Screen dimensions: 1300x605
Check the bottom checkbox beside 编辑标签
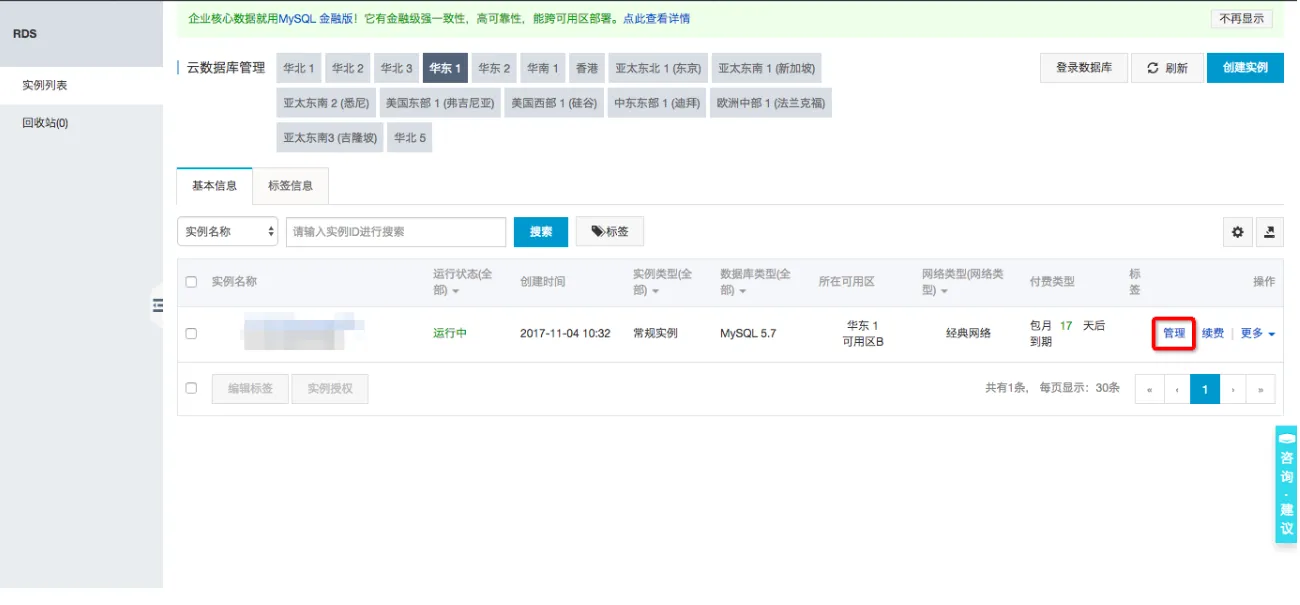coord(191,388)
